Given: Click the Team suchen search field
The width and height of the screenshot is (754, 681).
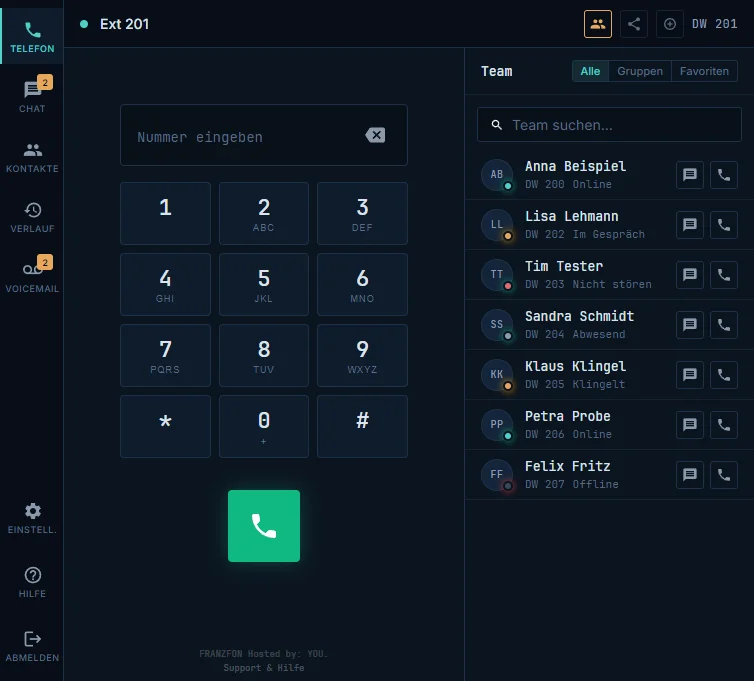Looking at the screenshot, I should pyautogui.click(x=609, y=125).
